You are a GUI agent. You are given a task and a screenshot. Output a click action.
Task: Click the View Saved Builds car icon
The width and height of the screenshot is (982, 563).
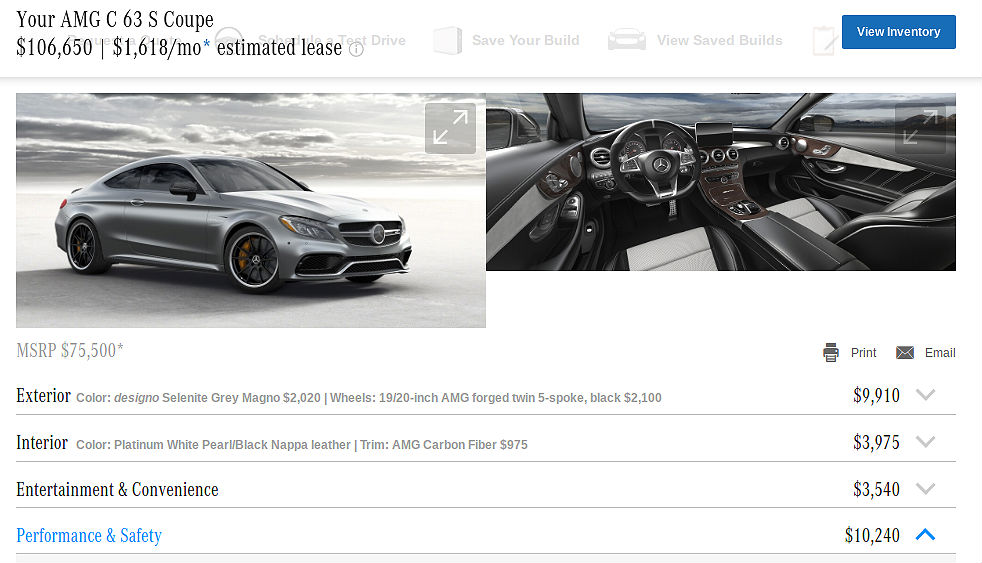tap(627, 40)
